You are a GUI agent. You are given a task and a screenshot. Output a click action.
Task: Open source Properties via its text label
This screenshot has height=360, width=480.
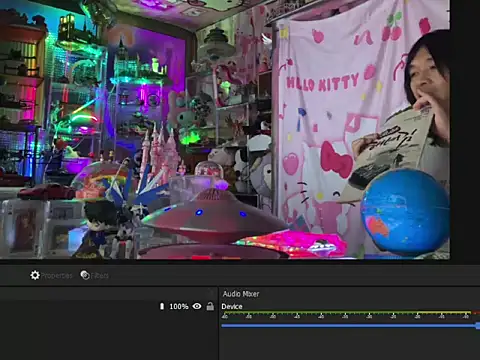[x=56, y=276]
